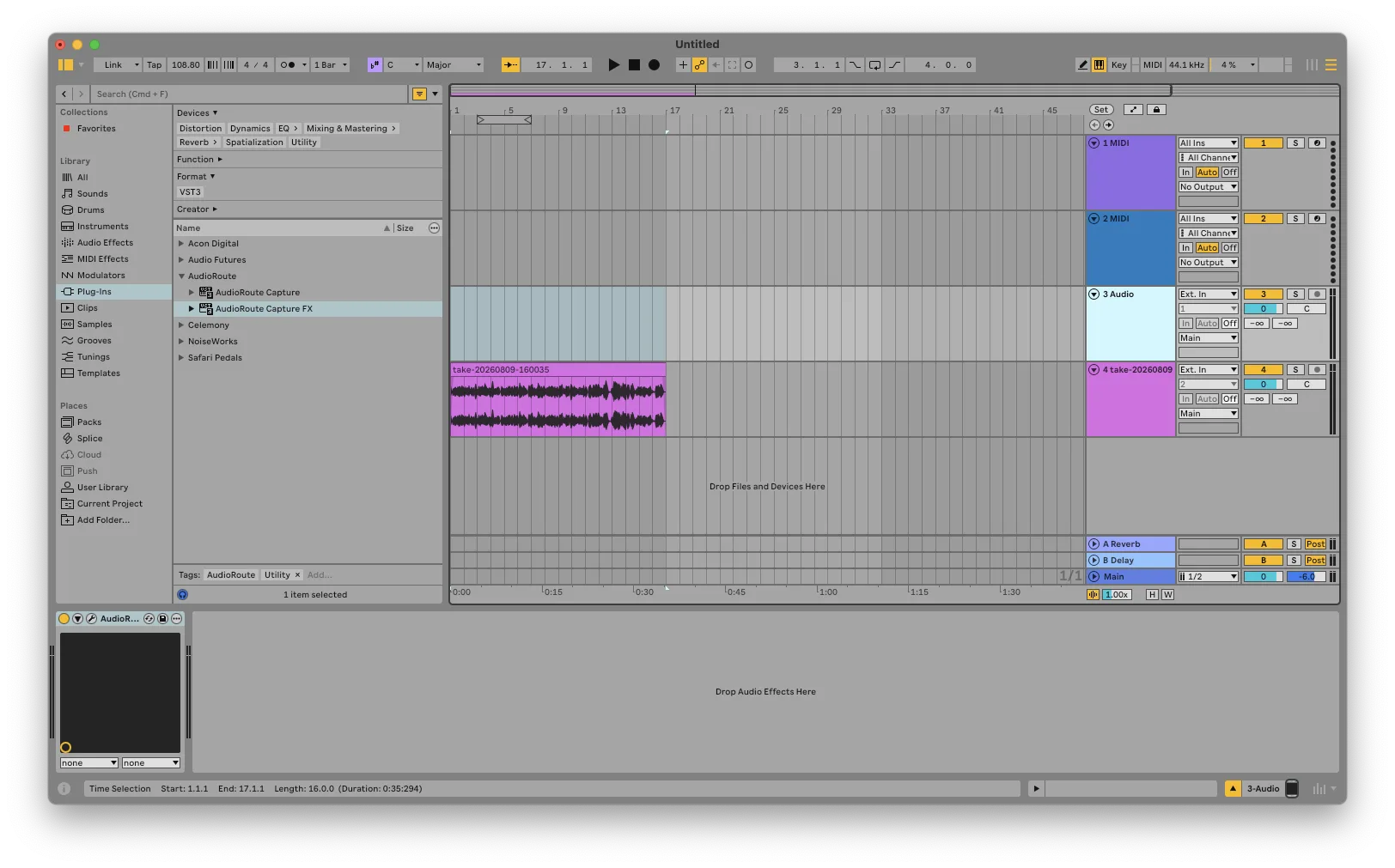Toggle Solo on 1 MIDI track
The width and height of the screenshot is (1395, 868).
(x=1295, y=143)
